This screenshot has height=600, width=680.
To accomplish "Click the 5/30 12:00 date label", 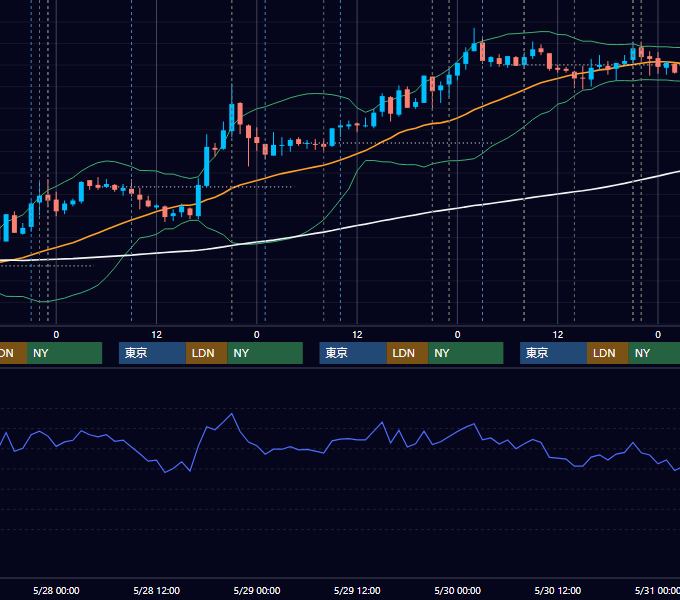I will [558, 590].
